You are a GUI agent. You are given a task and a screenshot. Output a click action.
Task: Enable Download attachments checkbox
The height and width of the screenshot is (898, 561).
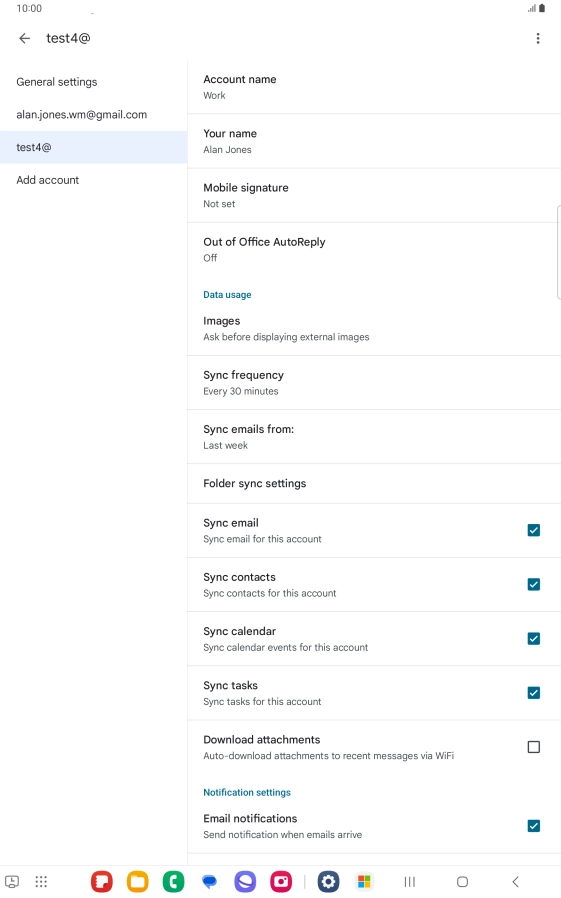[x=534, y=747]
